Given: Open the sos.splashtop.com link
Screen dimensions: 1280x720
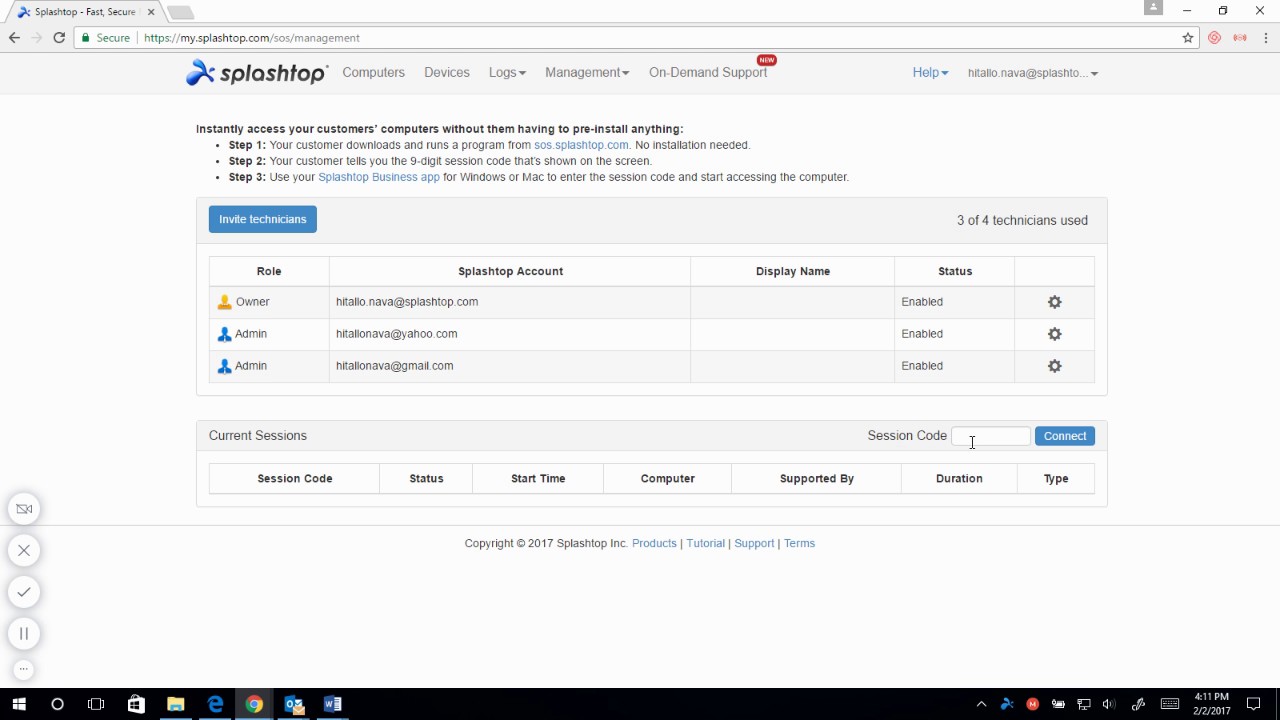Looking at the screenshot, I should click(x=581, y=145).
